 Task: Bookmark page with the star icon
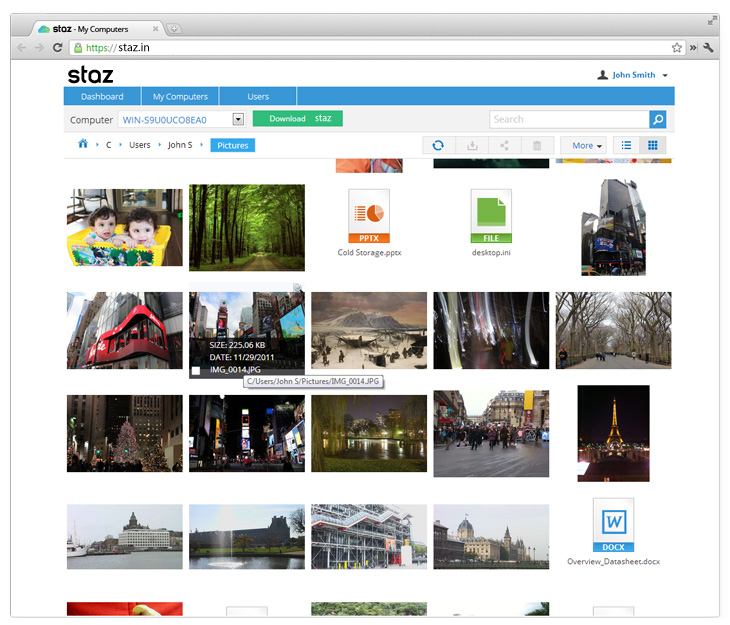[677, 47]
